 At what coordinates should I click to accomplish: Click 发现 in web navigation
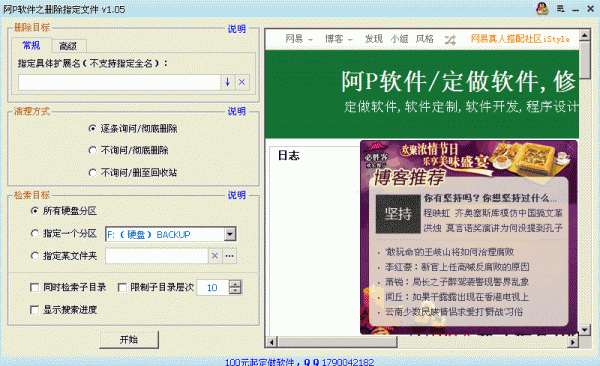point(373,39)
